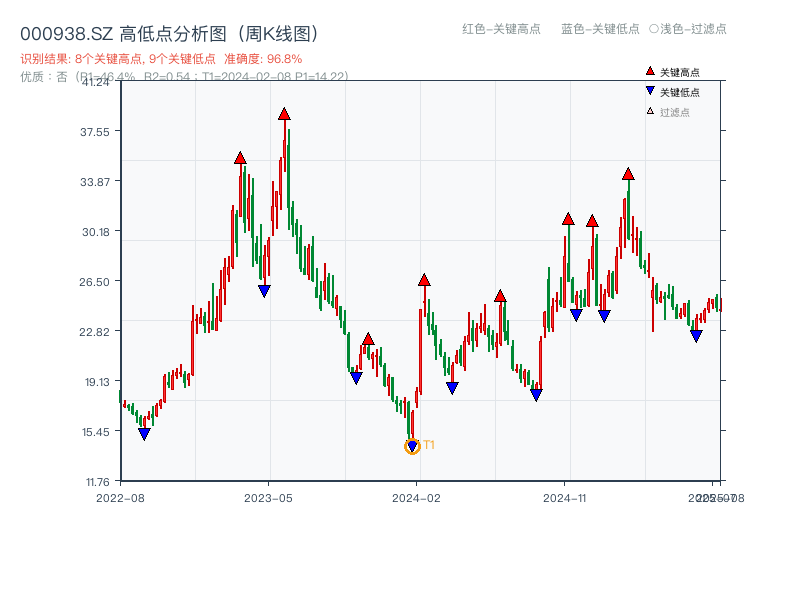
Task: Click the highest red triangle marker near 34
Action: click(x=629, y=174)
